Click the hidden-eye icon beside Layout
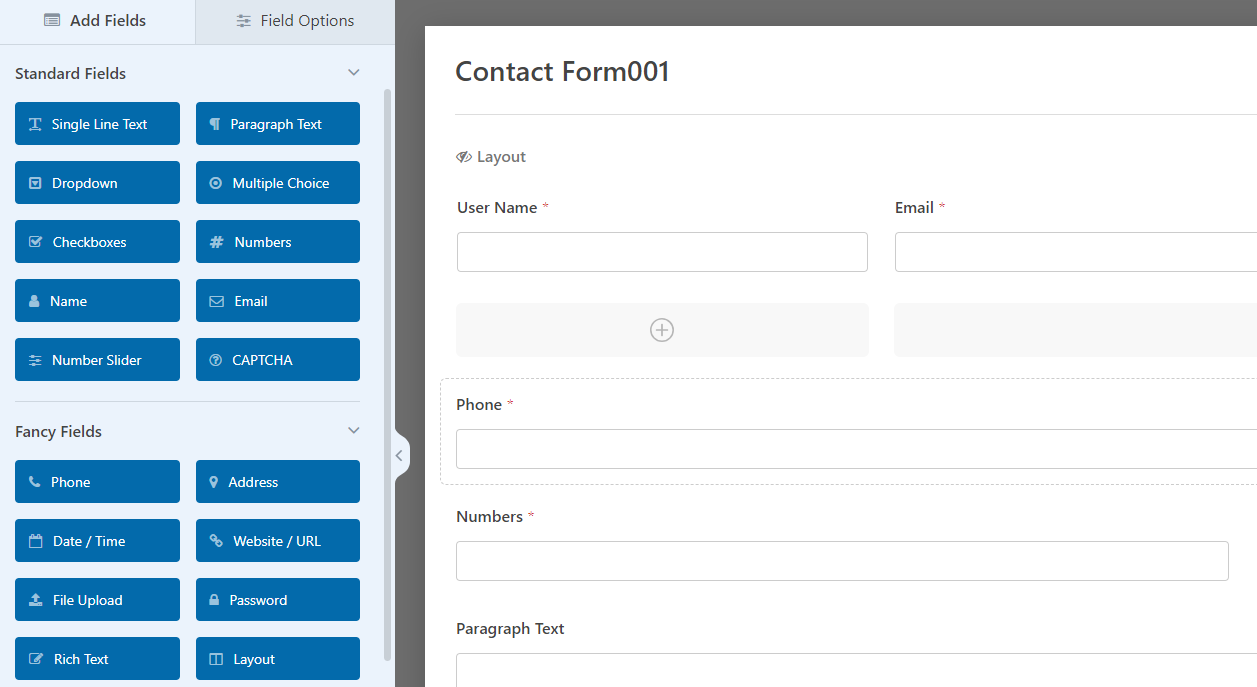 (464, 157)
